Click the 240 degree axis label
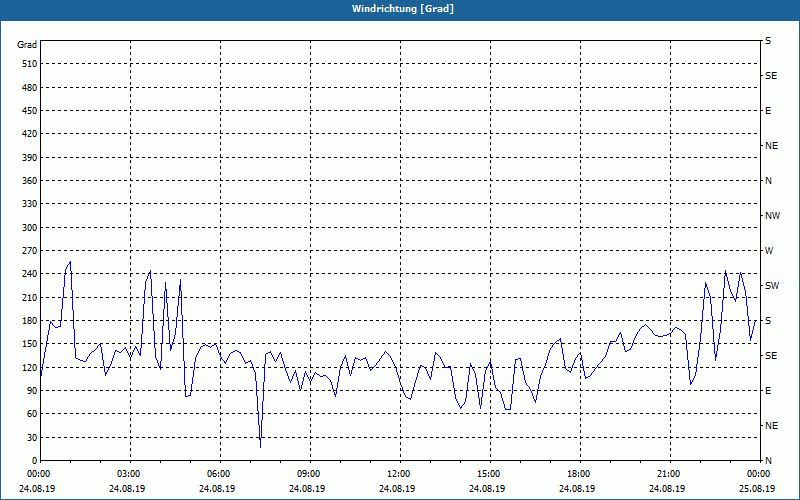Screen dimensions: 800x500 [31, 274]
